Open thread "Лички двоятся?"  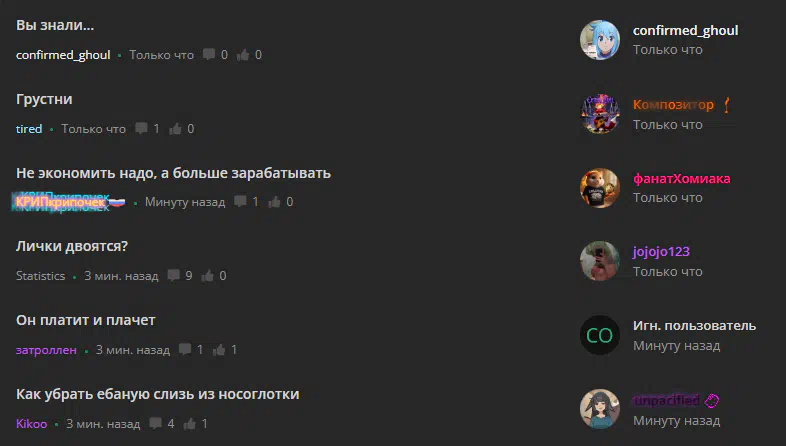pos(72,246)
